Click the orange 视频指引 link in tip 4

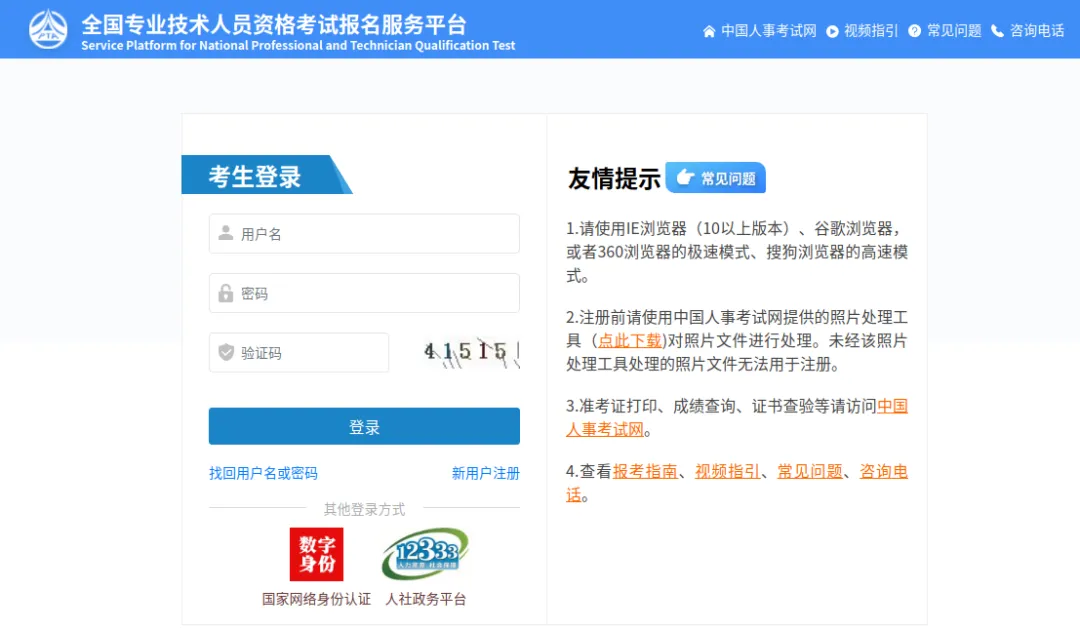[x=727, y=472]
